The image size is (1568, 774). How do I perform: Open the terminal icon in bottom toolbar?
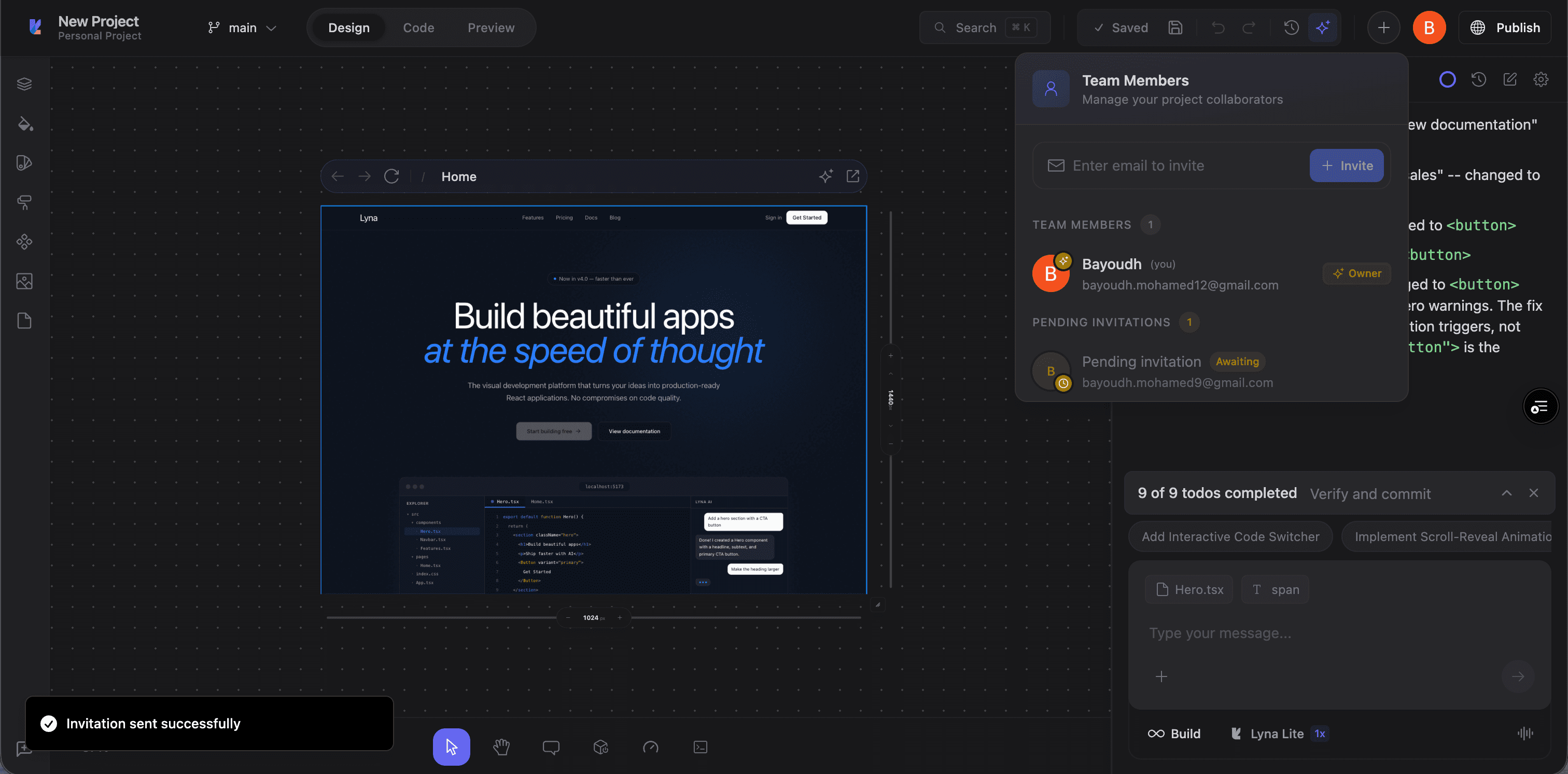(x=700, y=747)
